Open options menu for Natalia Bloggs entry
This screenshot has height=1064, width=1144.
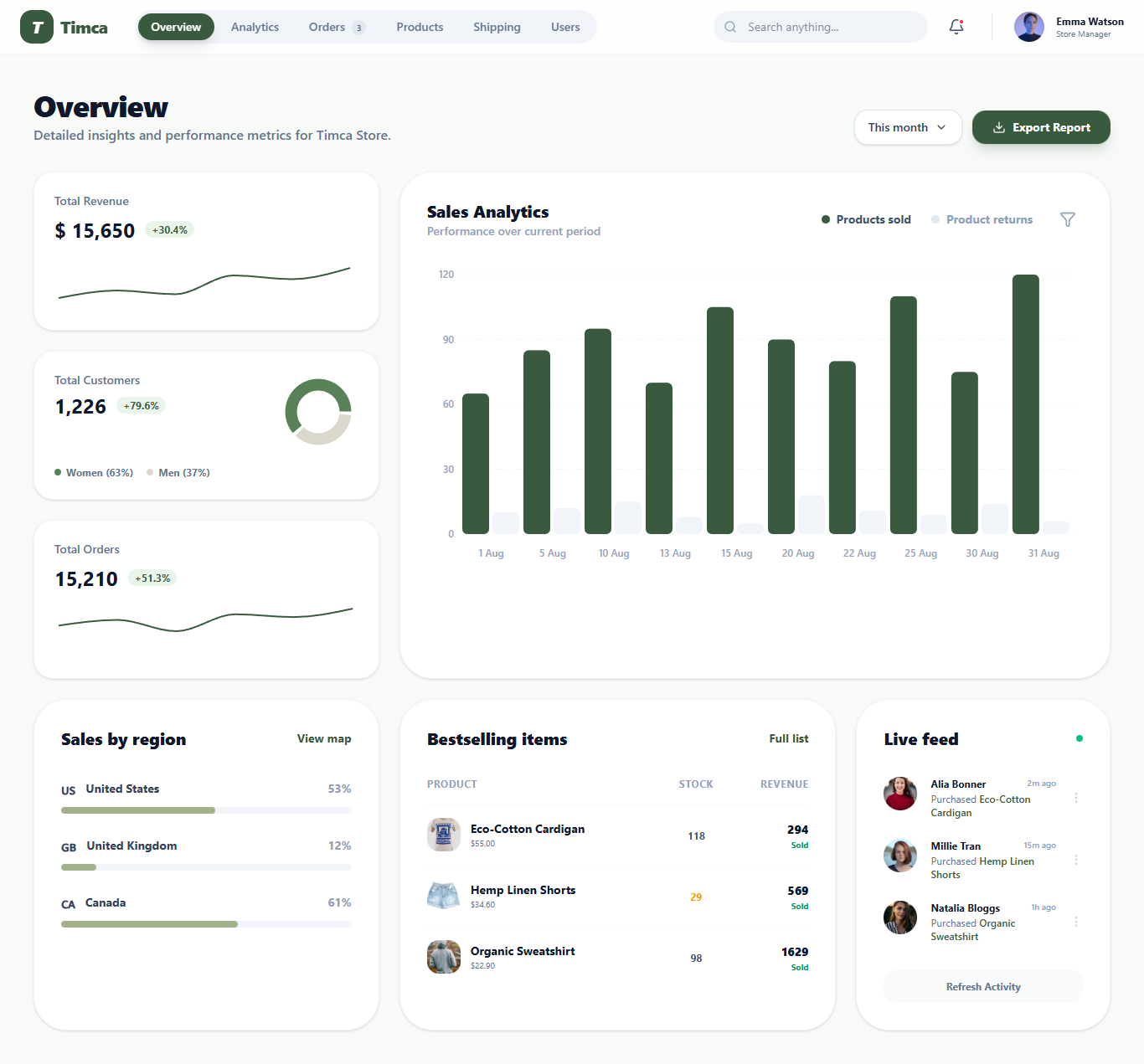coord(1076,922)
